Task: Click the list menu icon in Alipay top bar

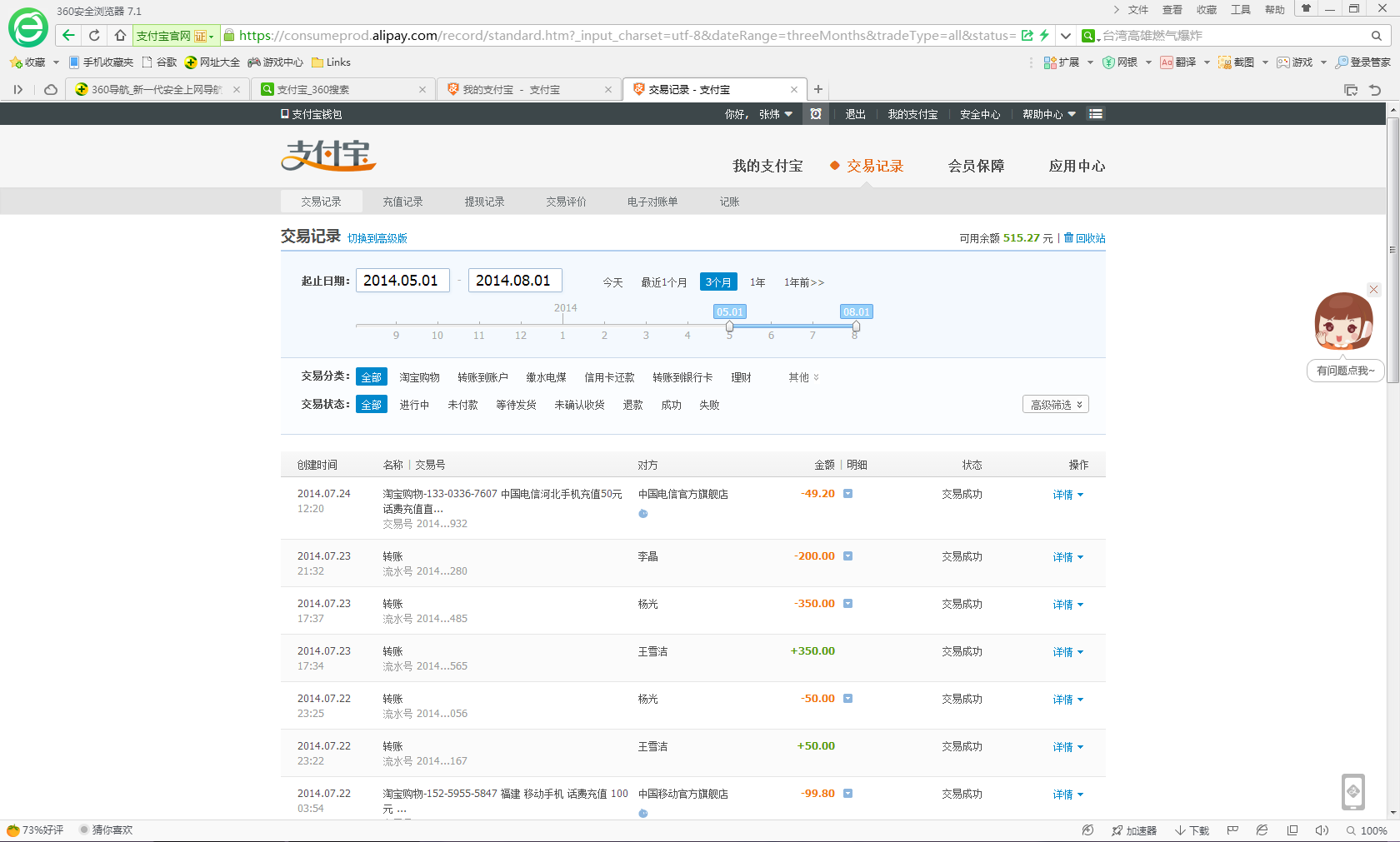Action: [x=1096, y=114]
